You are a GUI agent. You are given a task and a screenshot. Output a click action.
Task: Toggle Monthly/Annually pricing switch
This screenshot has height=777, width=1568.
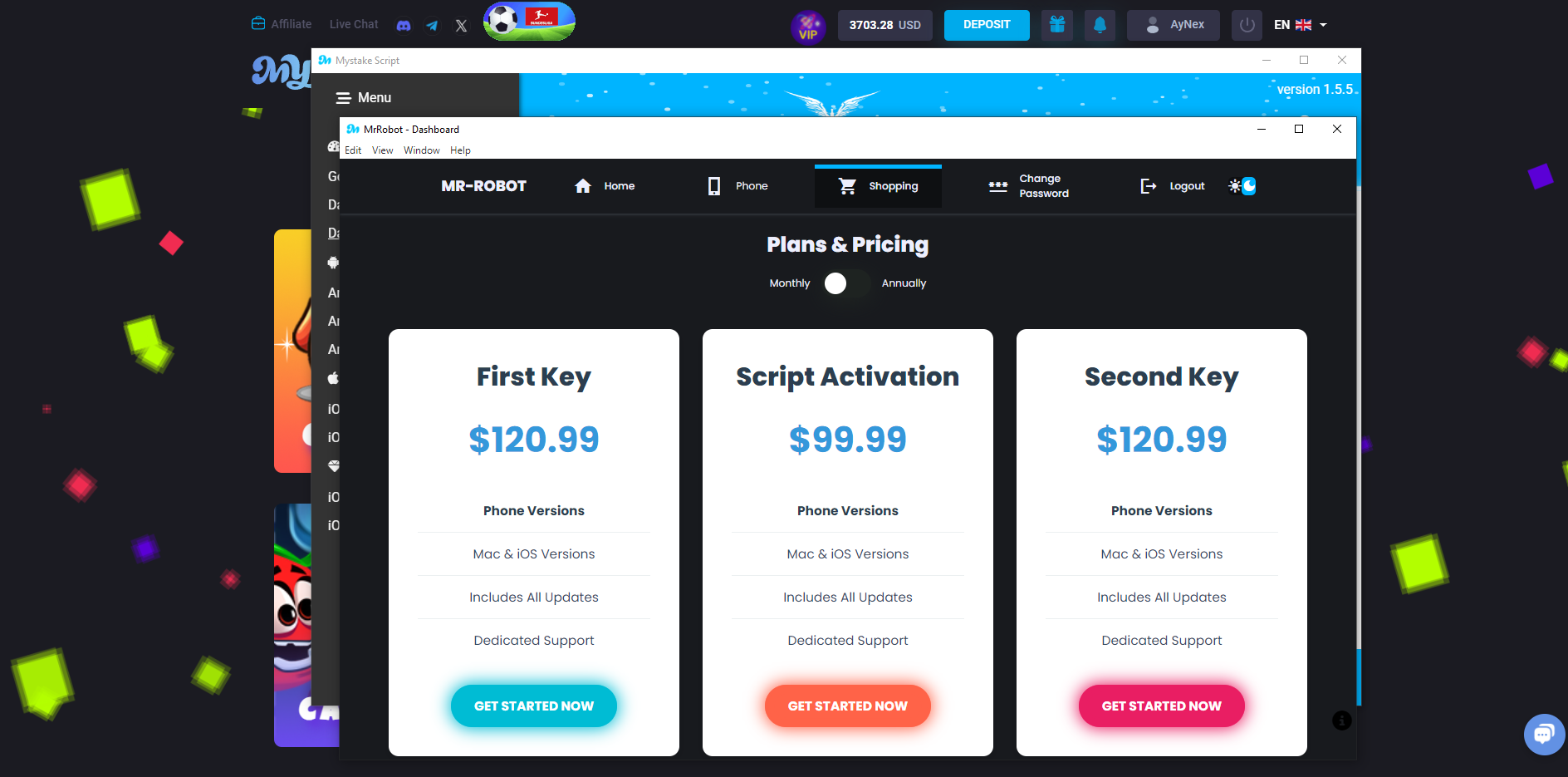click(x=845, y=283)
